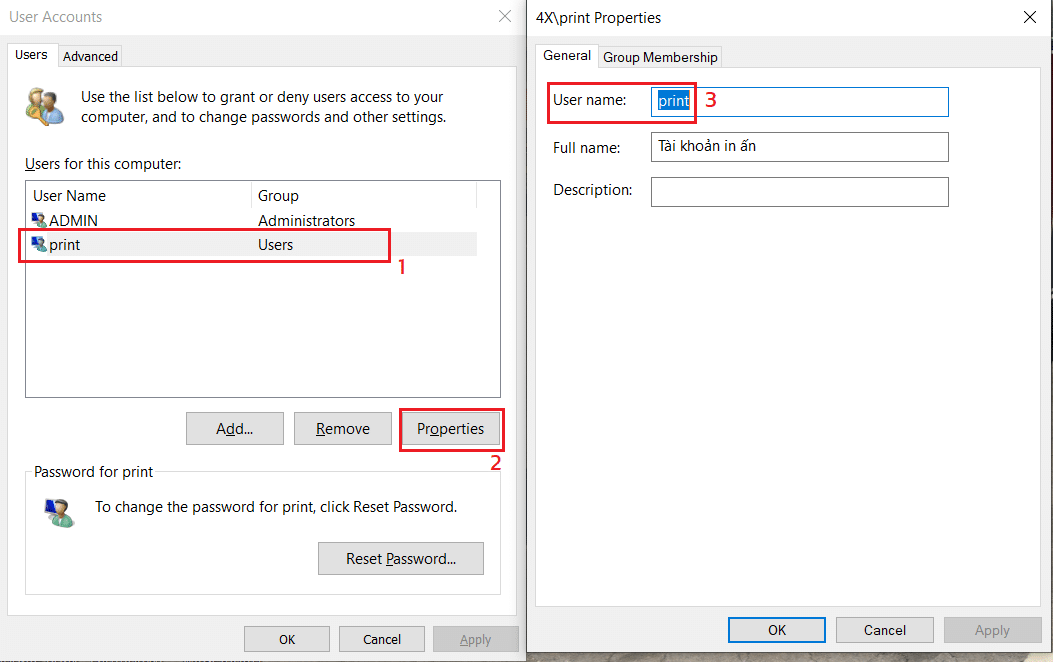
Task: Click the empty Description field
Action: pyautogui.click(x=799, y=192)
